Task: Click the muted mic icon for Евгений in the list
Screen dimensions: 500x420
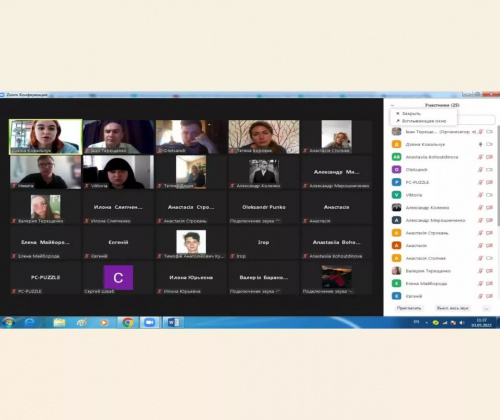Action: [x=480, y=296]
